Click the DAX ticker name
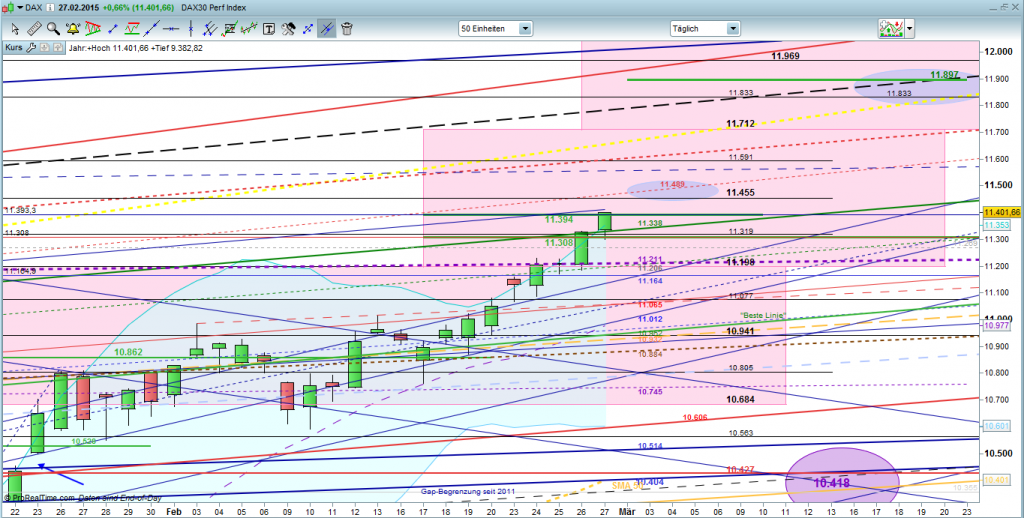 pos(34,8)
